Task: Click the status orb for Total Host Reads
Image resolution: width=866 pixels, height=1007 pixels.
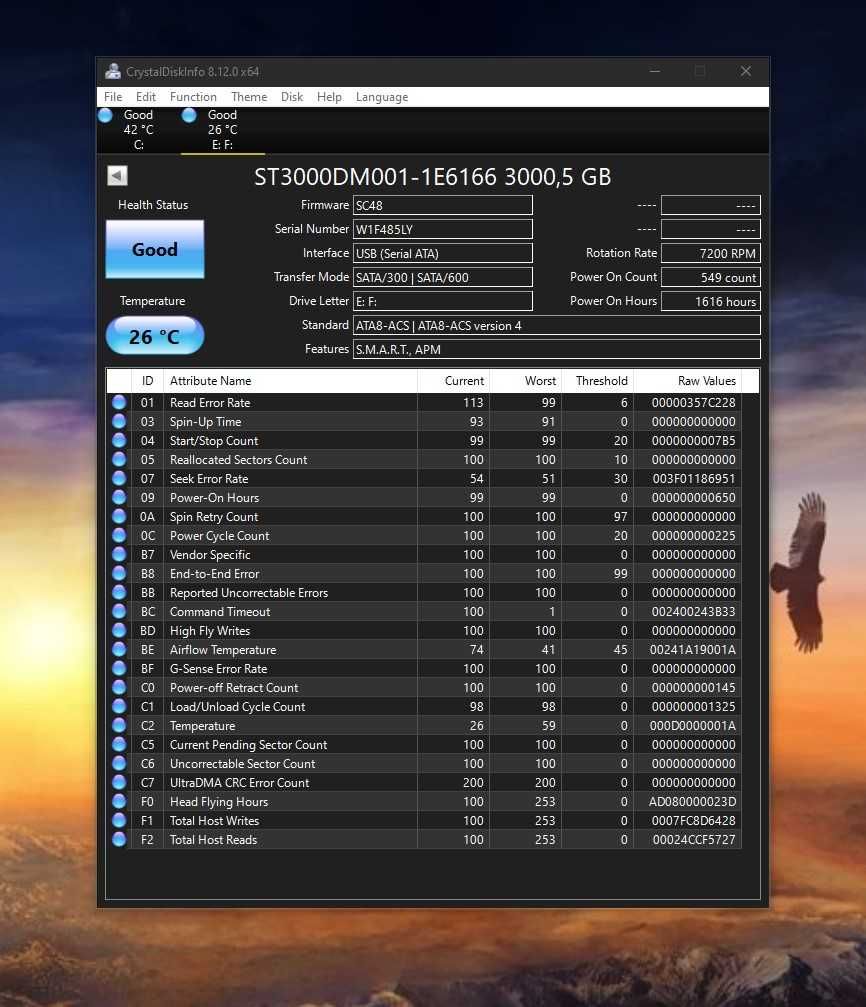Action: pyautogui.click(x=119, y=839)
